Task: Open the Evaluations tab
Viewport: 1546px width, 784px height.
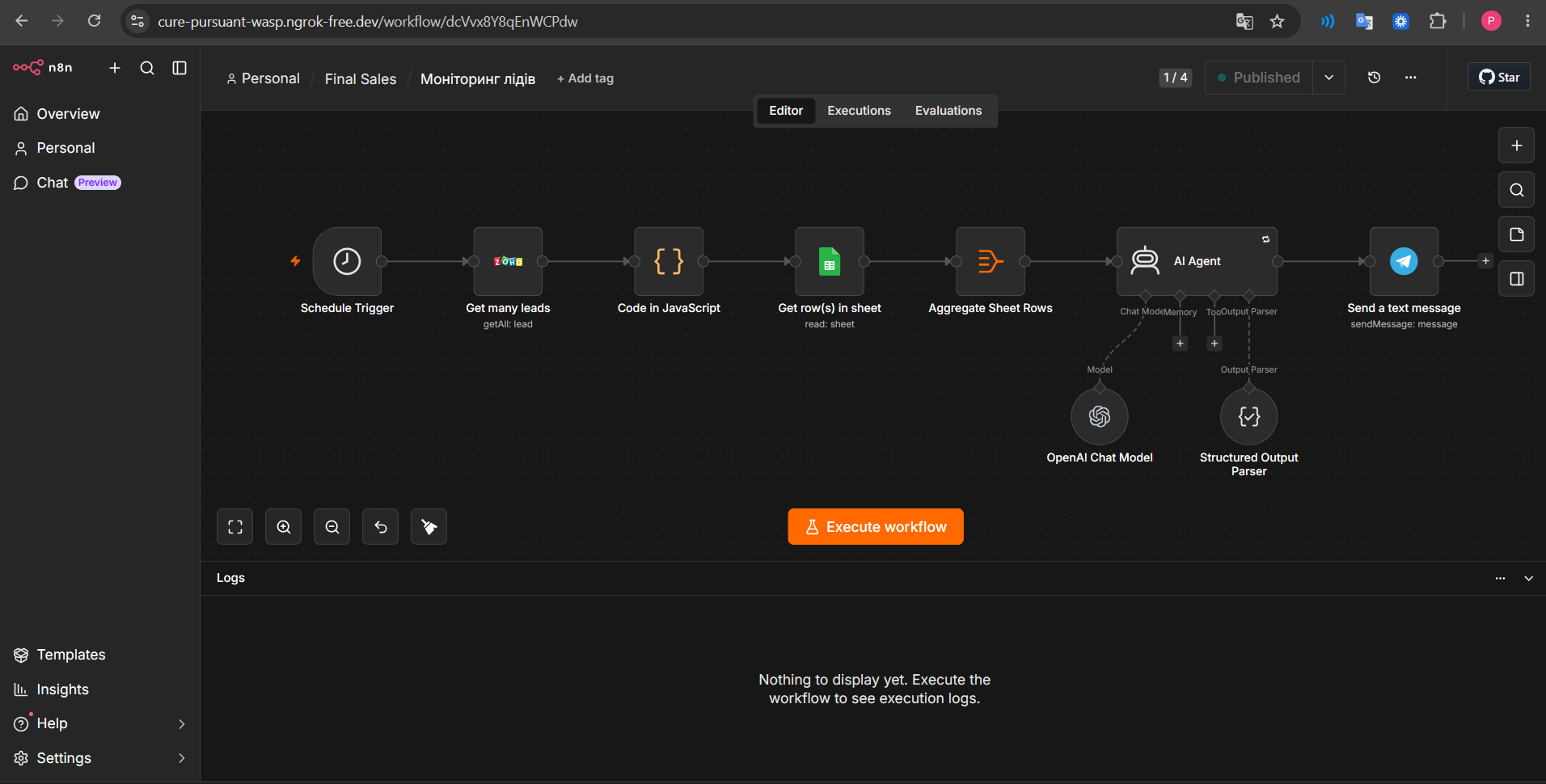Action: (948, 111)
